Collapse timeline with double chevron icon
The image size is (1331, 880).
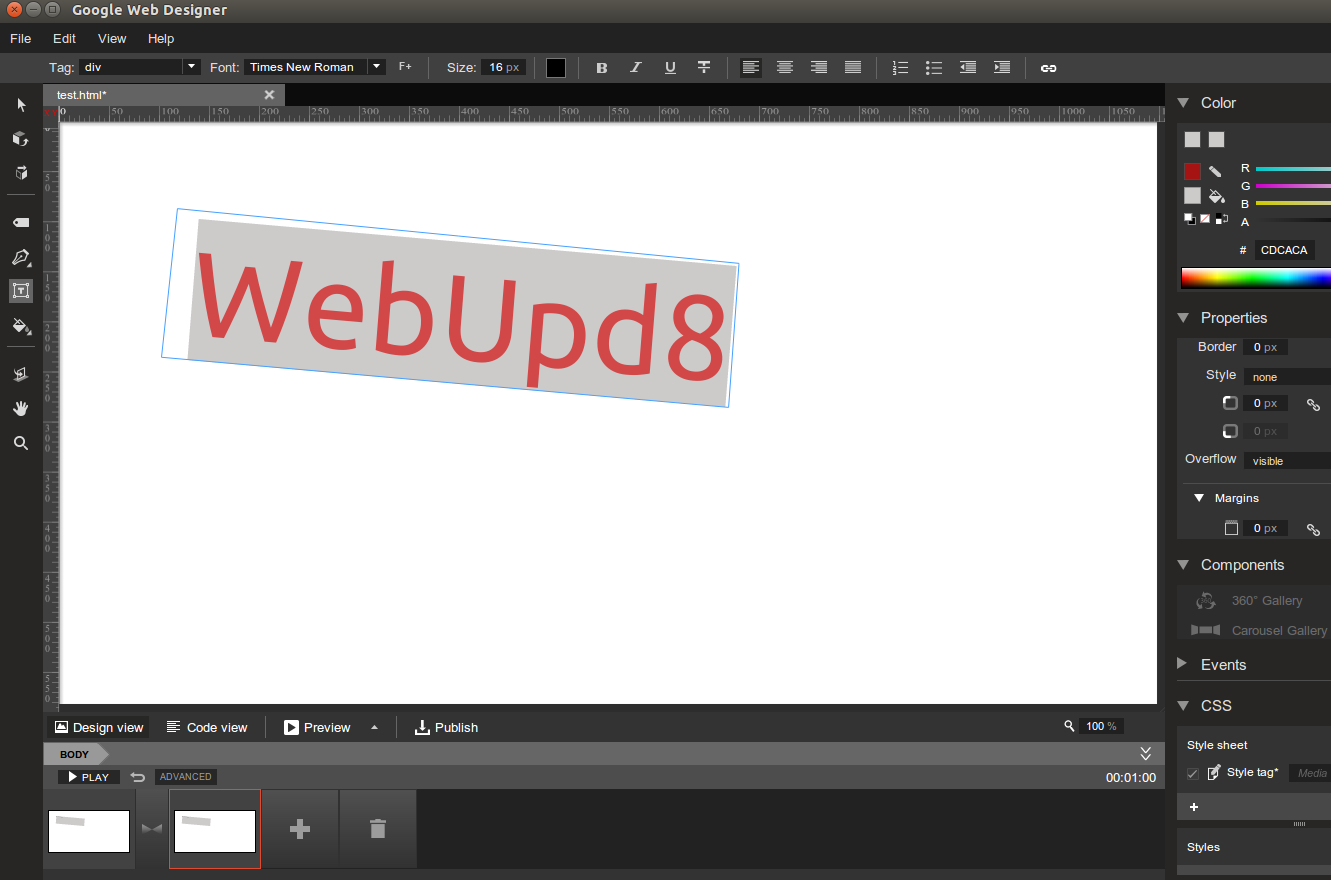click(x=1146, y=753)
